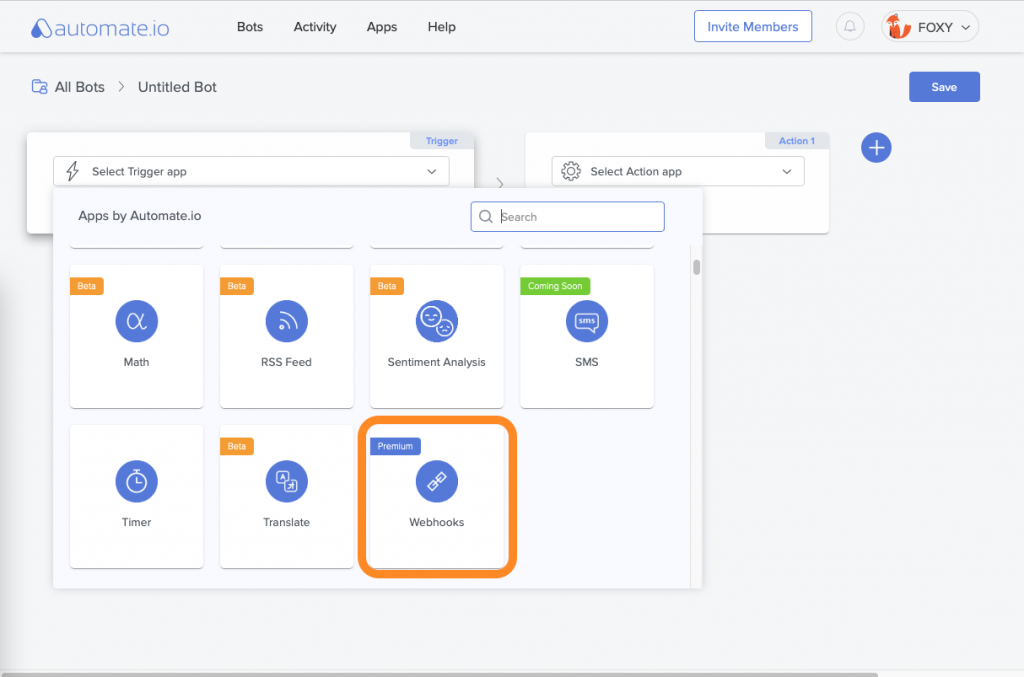Click the Beta badge on Translate
Screen dimensions: 1024x677
[236, 446]
